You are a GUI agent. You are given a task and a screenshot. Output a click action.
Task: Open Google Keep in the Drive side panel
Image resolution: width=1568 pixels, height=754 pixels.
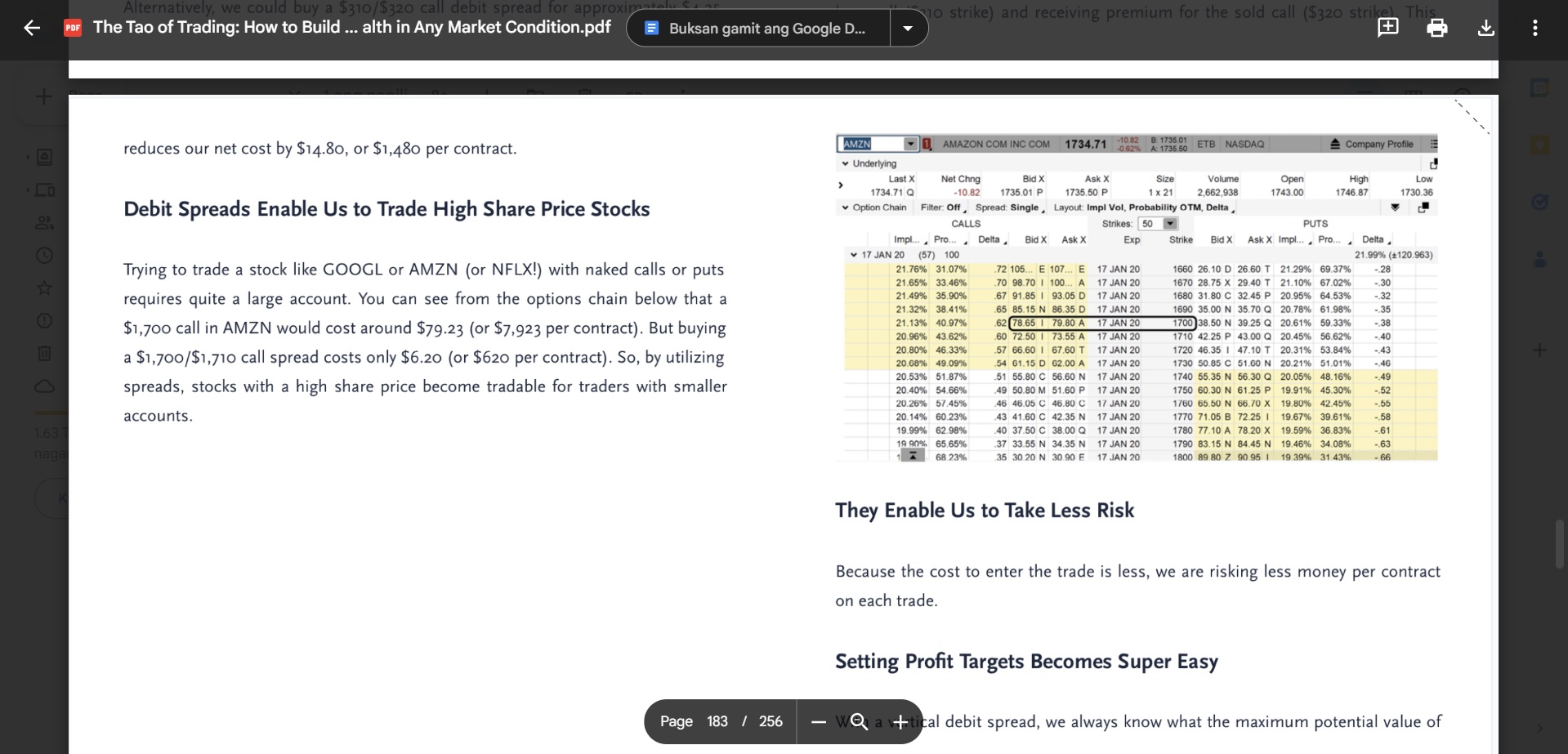1539,145
